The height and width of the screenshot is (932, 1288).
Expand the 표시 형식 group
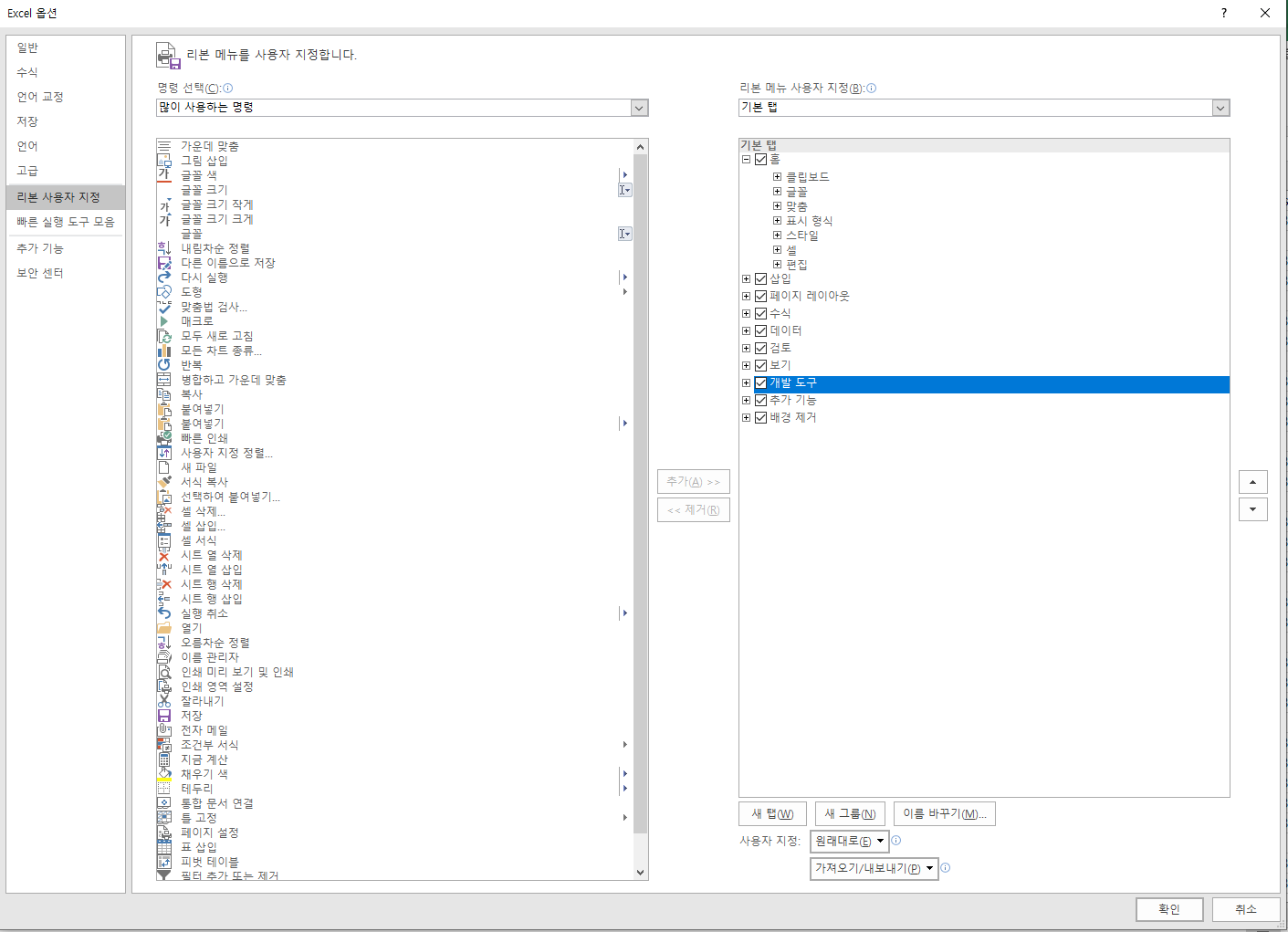click(x=777, y=221)
